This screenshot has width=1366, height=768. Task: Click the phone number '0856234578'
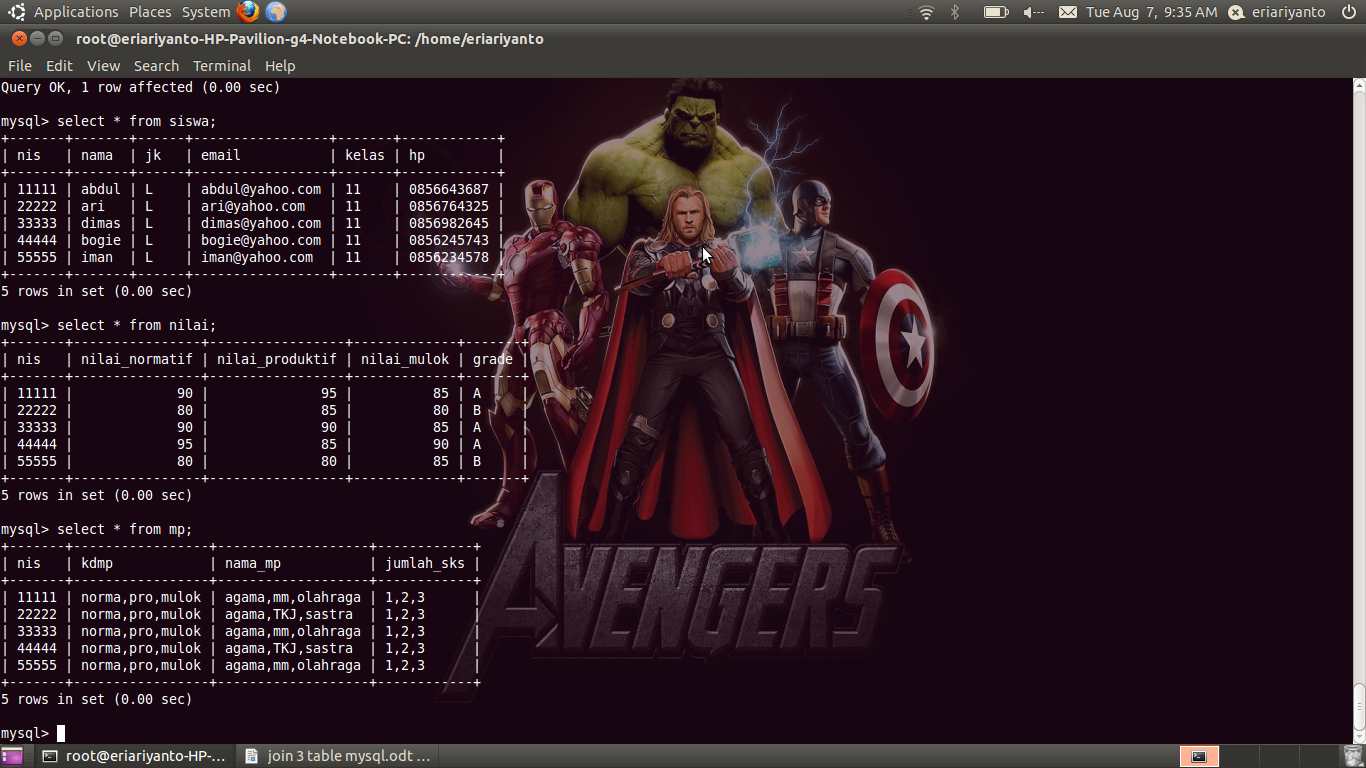(449, 257)
